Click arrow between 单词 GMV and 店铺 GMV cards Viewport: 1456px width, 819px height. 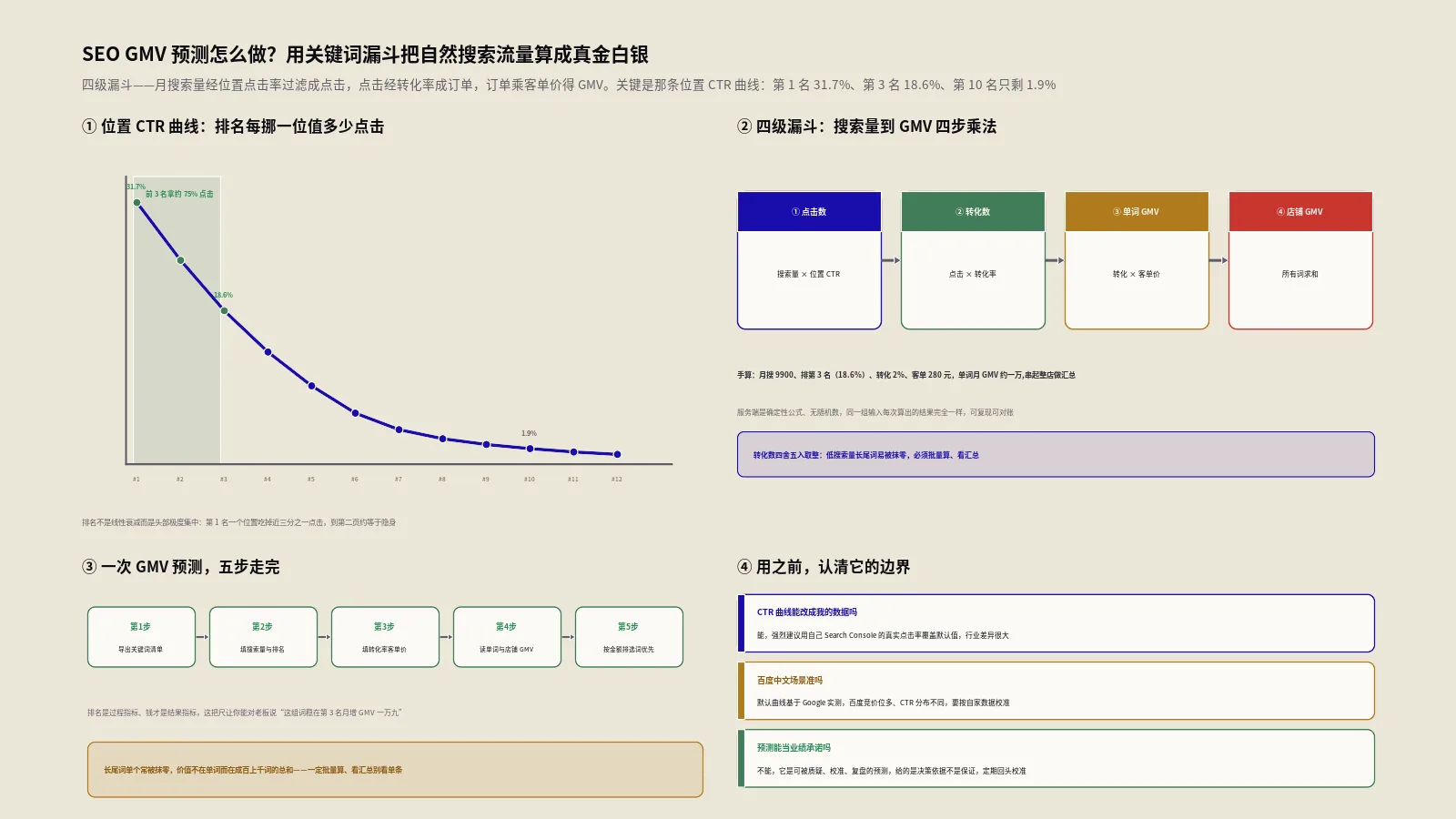(x=1218, y=260)
